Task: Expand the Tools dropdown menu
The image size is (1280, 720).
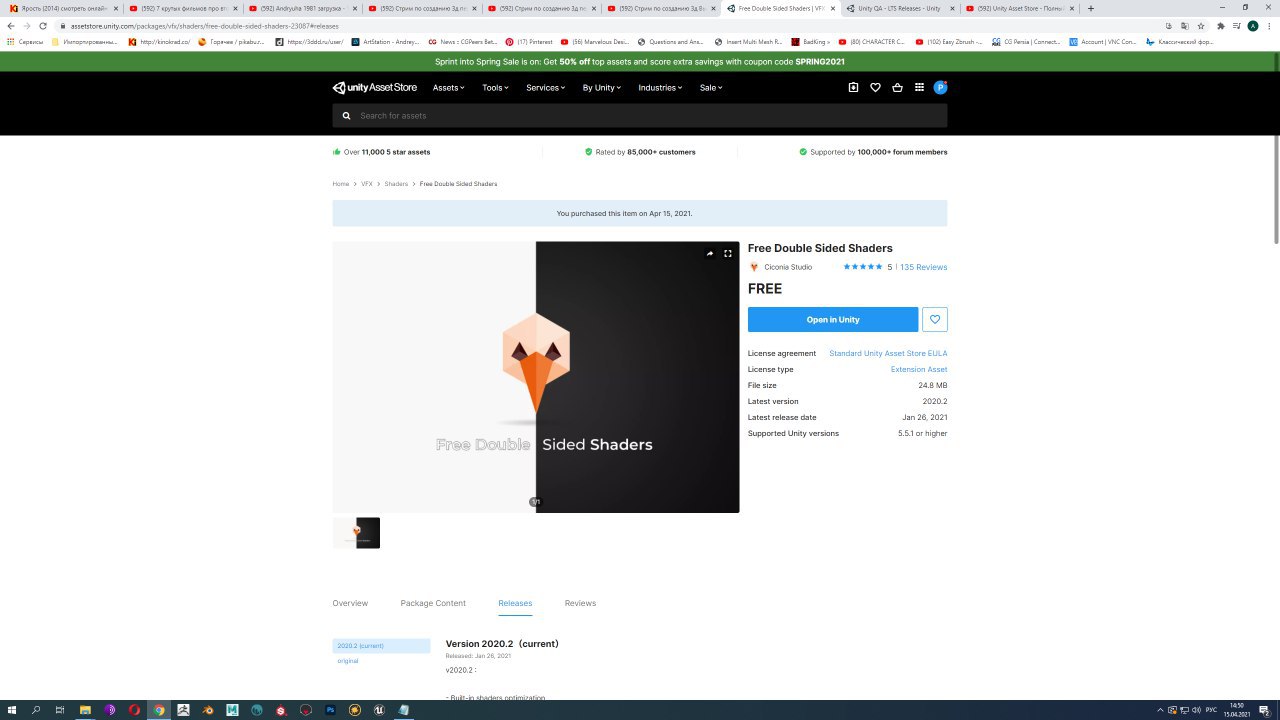Action: 495,88
